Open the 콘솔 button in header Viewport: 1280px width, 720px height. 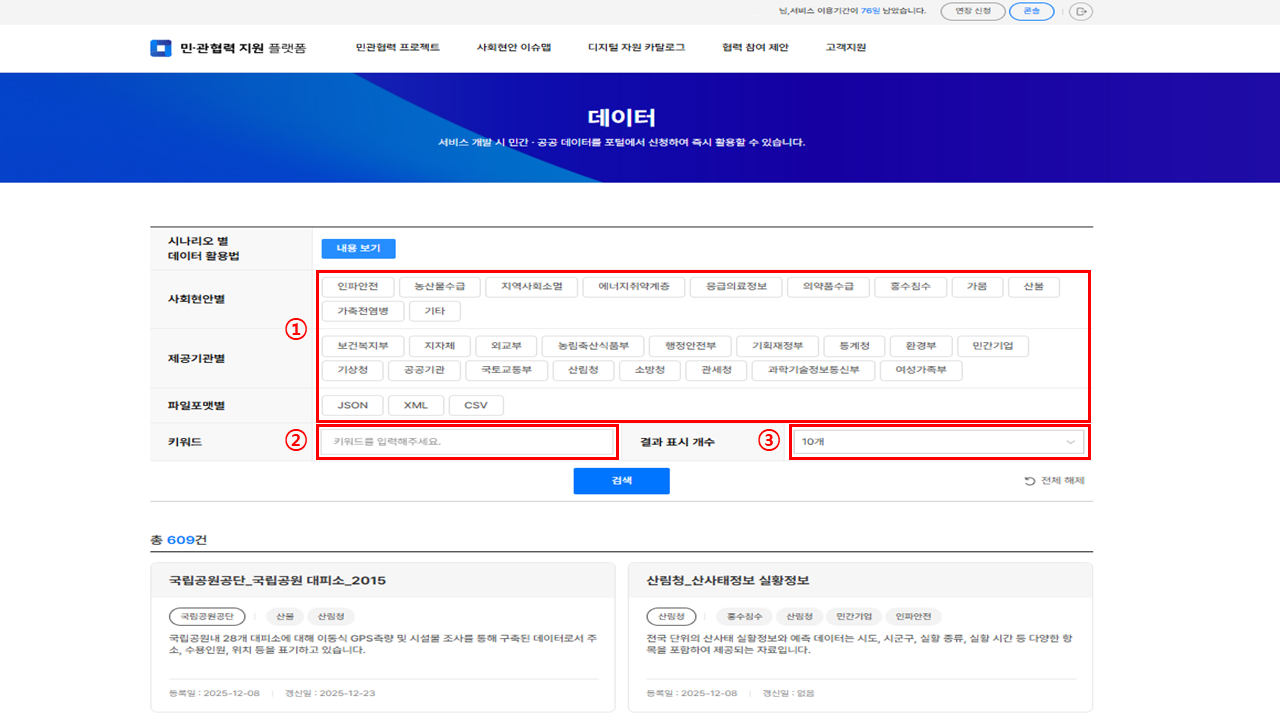[1031, 12]
